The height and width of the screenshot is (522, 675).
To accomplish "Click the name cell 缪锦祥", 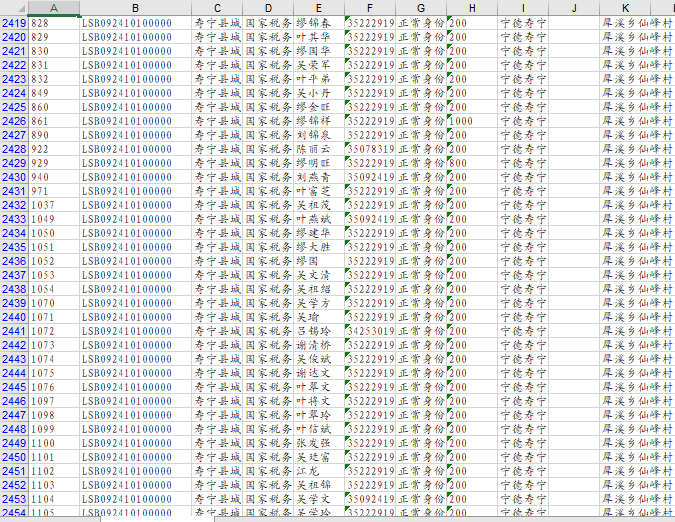I will coord(319,121).
